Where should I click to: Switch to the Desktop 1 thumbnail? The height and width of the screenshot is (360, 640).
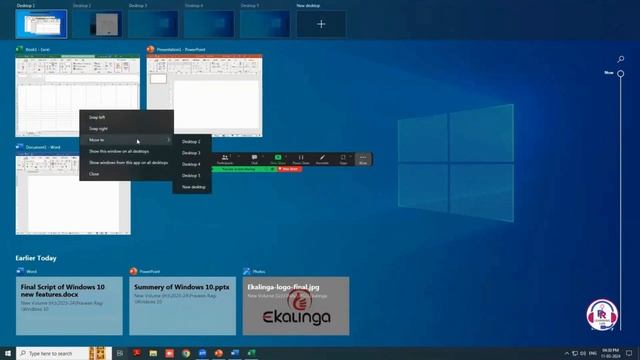(x=41, y=24)
